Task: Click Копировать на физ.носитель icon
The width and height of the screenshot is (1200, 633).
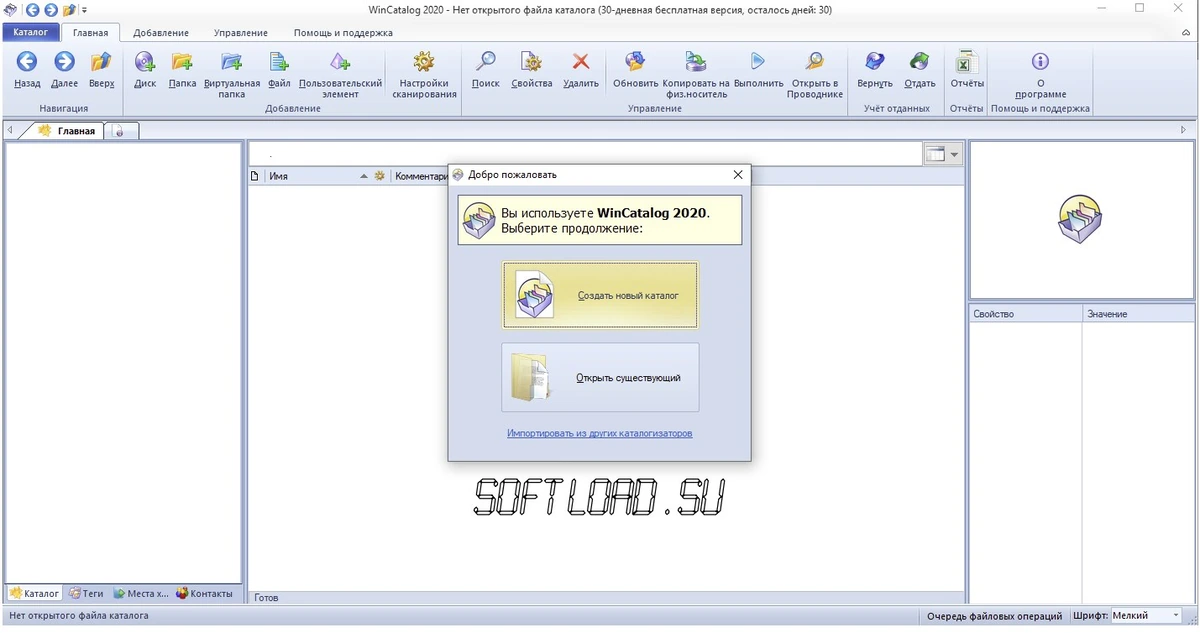Action: [x=696, y=75]
